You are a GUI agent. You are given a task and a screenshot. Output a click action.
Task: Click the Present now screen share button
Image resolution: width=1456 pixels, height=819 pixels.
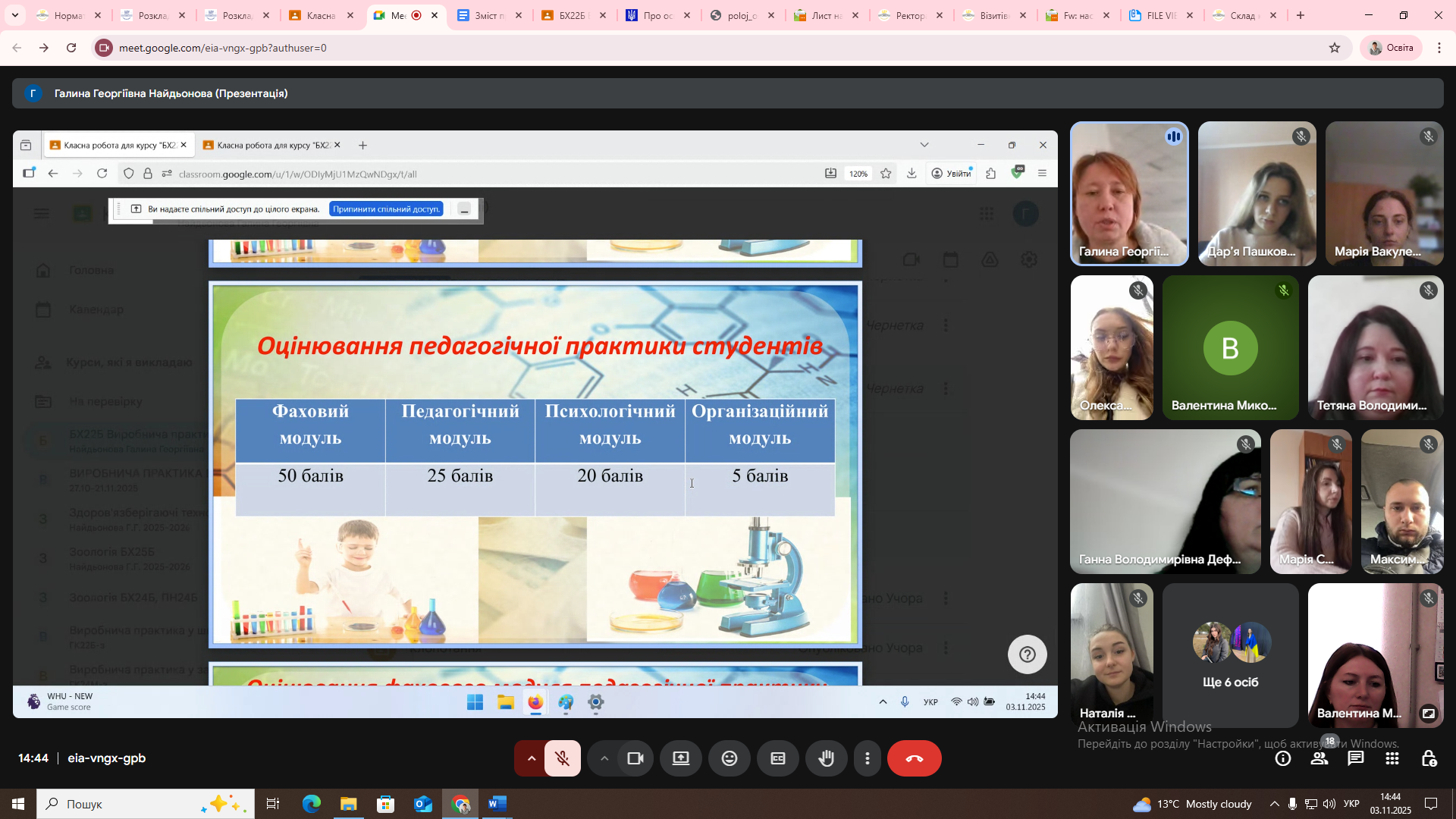pos(681,758)
